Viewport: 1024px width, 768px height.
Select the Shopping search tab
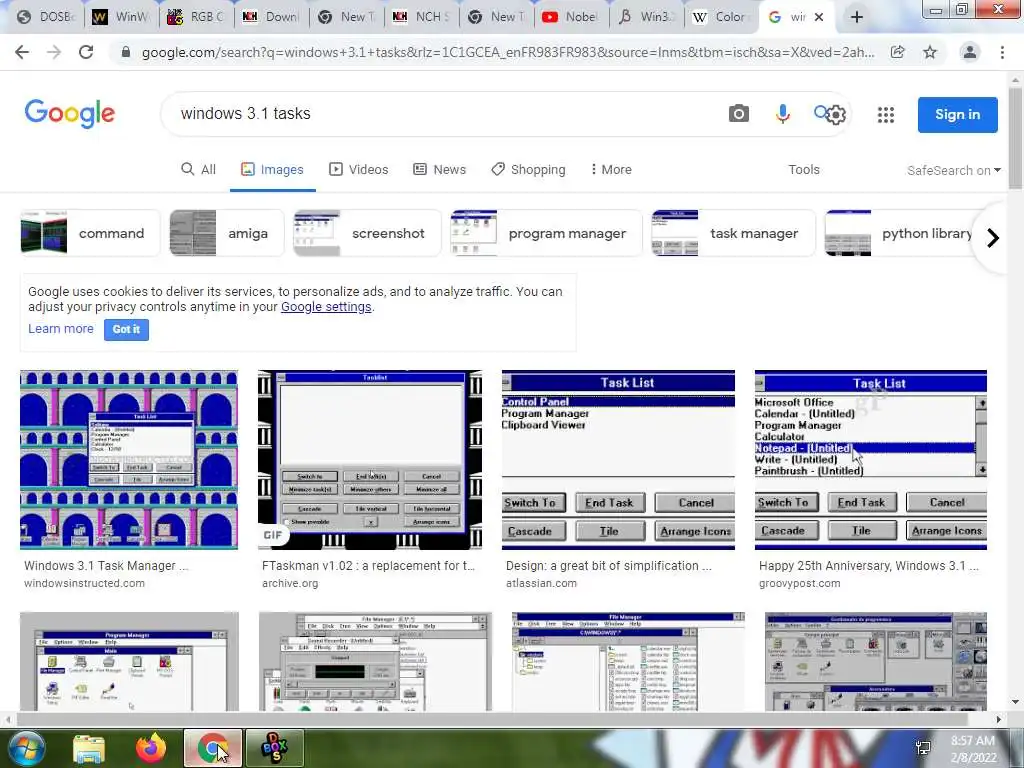point(528,170)
